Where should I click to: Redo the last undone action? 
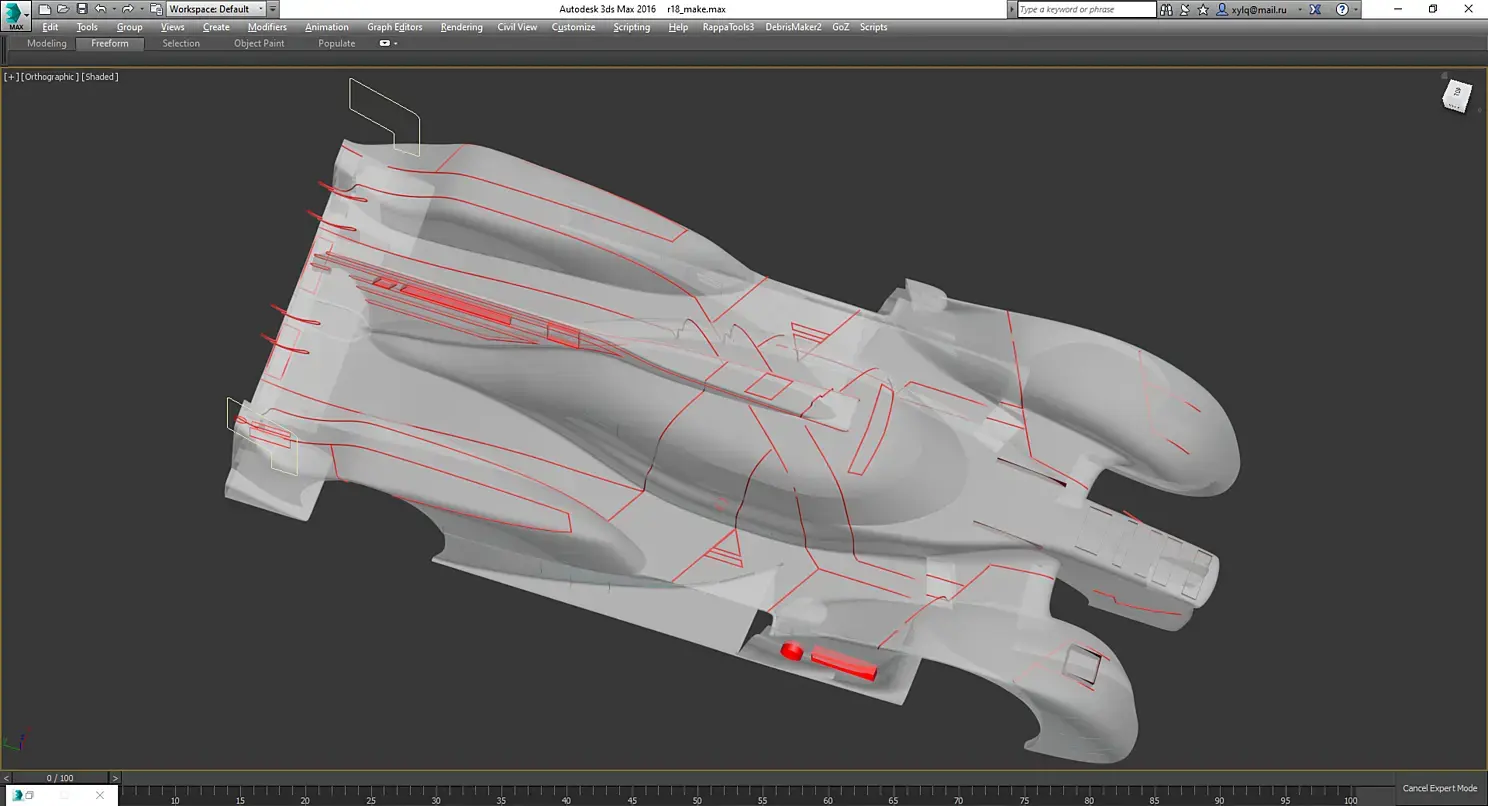click(127, 9)
